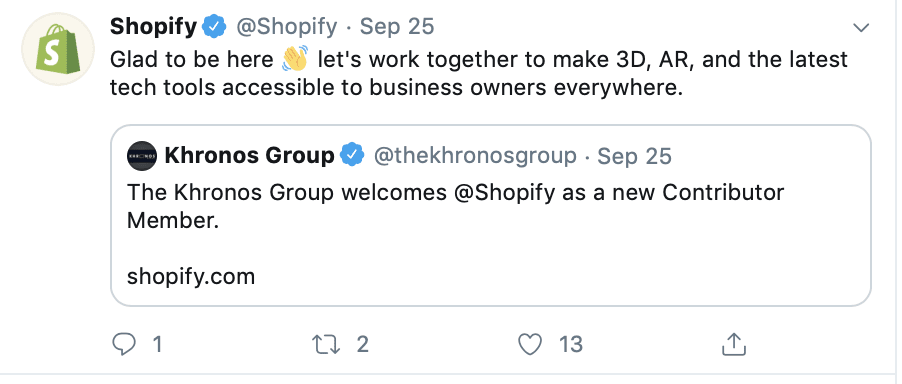
Task: Expand the tweet options chevron
Action: point(861,28)
